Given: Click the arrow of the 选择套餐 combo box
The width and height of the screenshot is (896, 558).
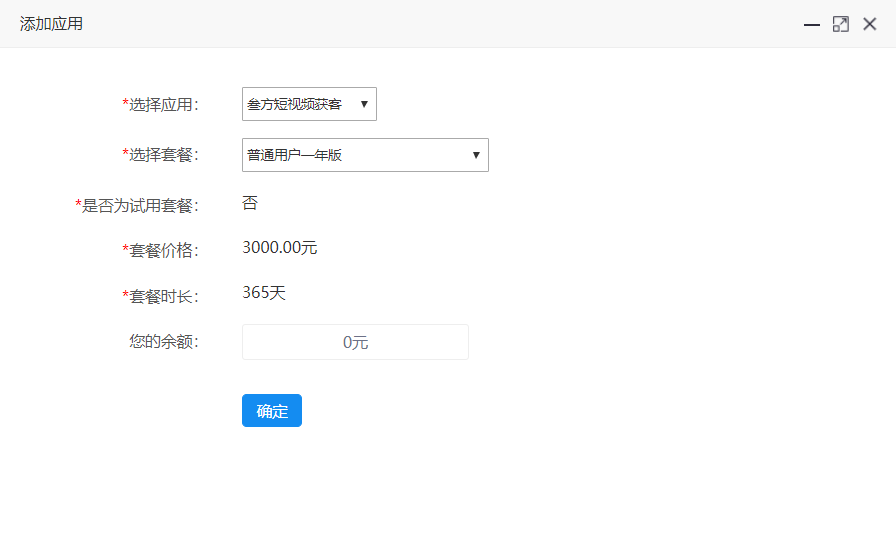Looking at the screenshot, I should pyautogui.click(x=476, y=155).
